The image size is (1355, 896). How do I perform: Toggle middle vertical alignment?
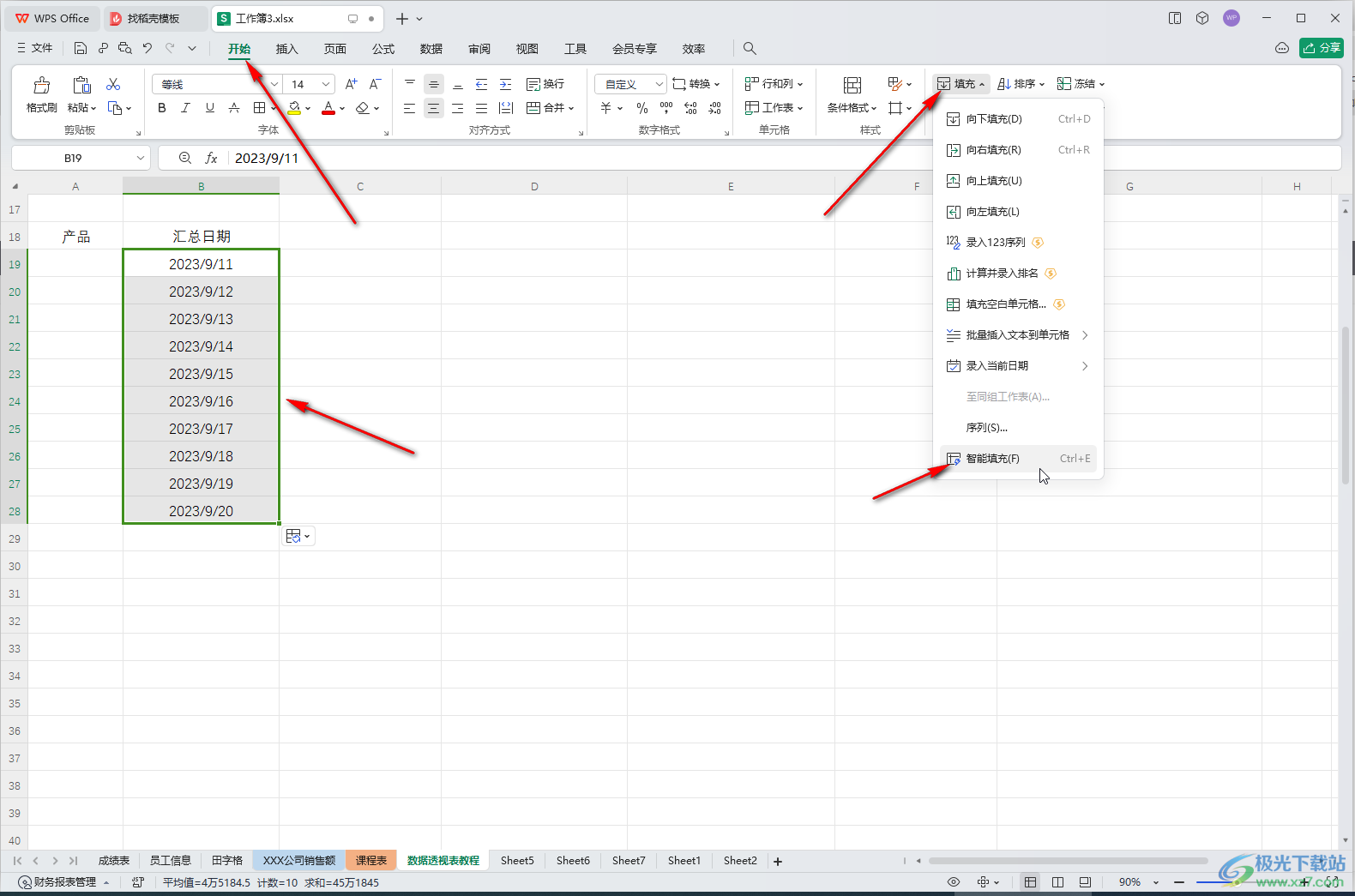pos(434,84)
